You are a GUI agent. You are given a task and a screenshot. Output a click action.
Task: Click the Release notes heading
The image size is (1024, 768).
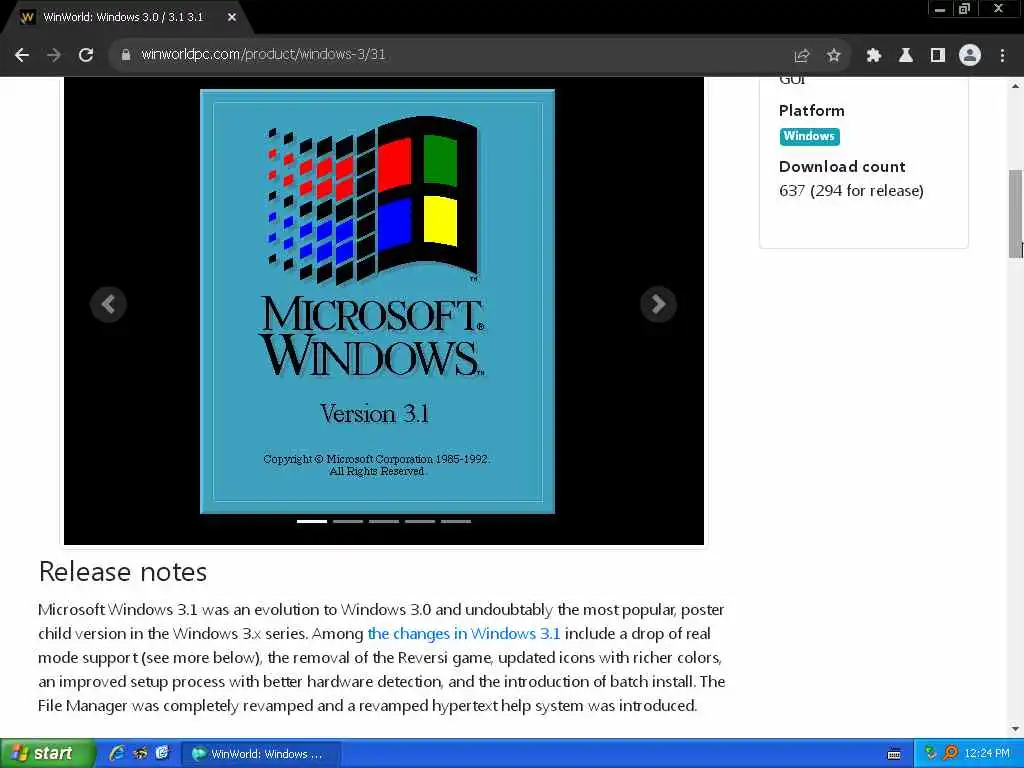(123, 571)
